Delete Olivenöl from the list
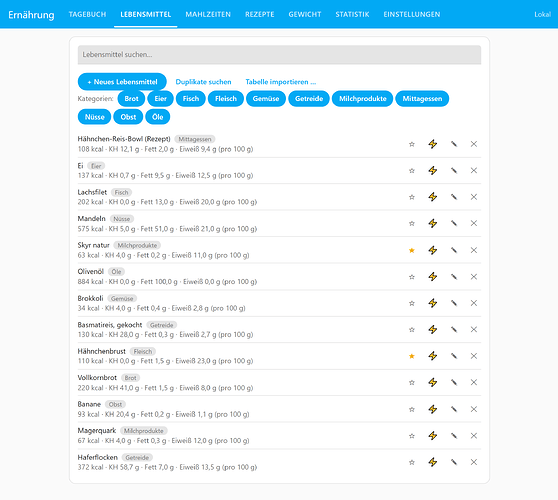This screenshot has height=500, width=558. (x=474, y=277)
